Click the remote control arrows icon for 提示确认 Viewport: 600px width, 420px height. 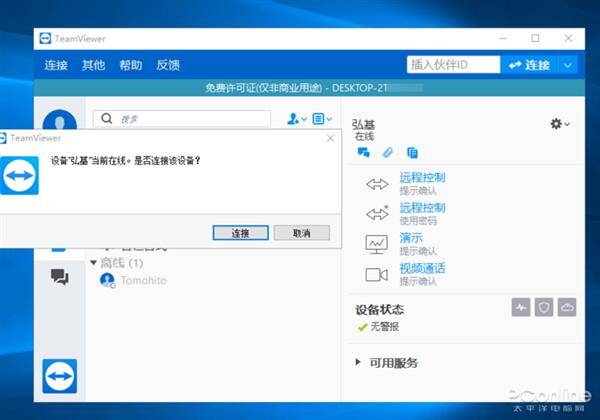(377, 184)
